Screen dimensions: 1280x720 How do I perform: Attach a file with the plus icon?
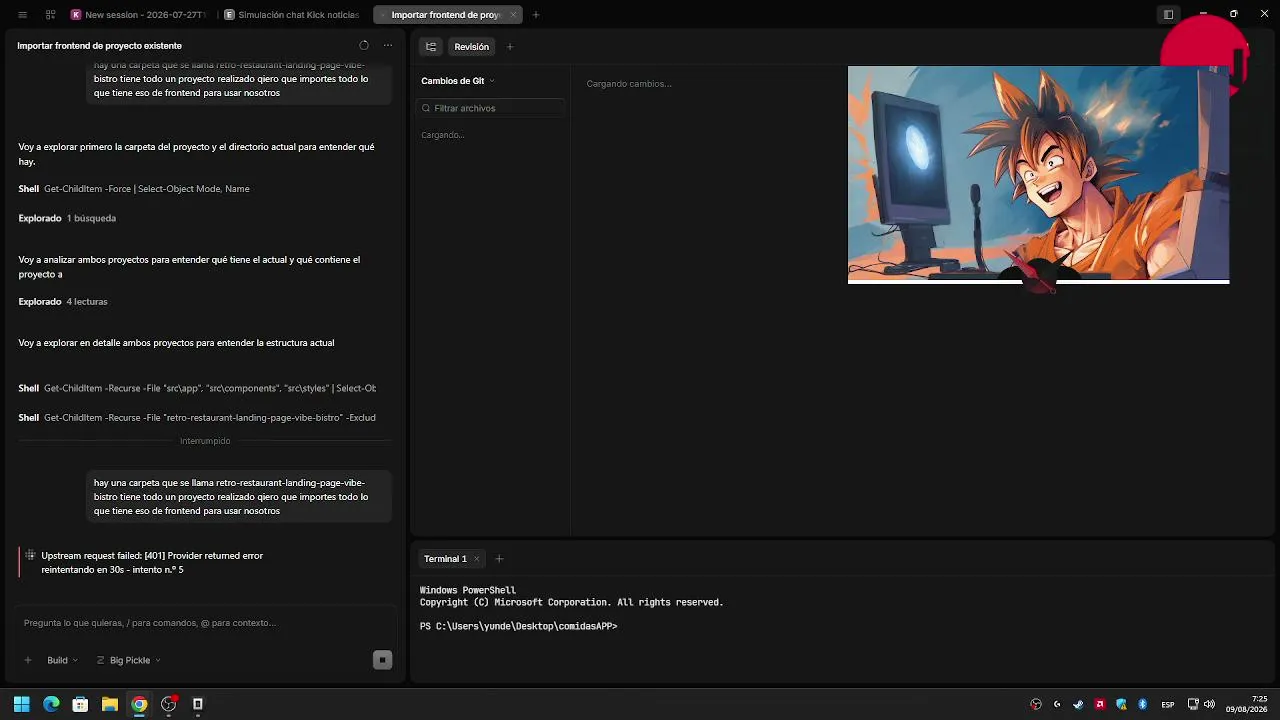point(28,660)
